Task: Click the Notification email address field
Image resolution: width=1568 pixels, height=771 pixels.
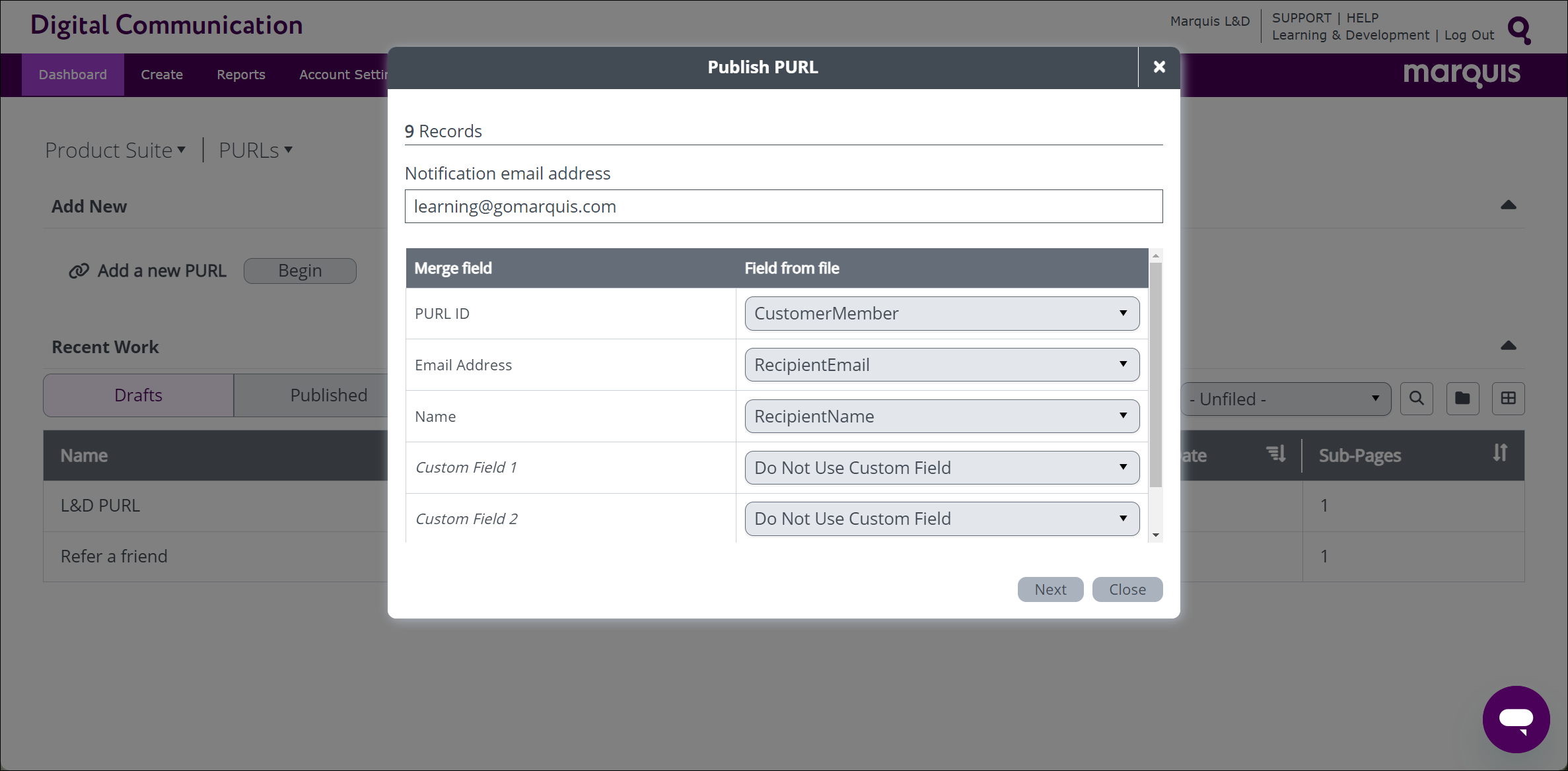Action: coord(783,207)
